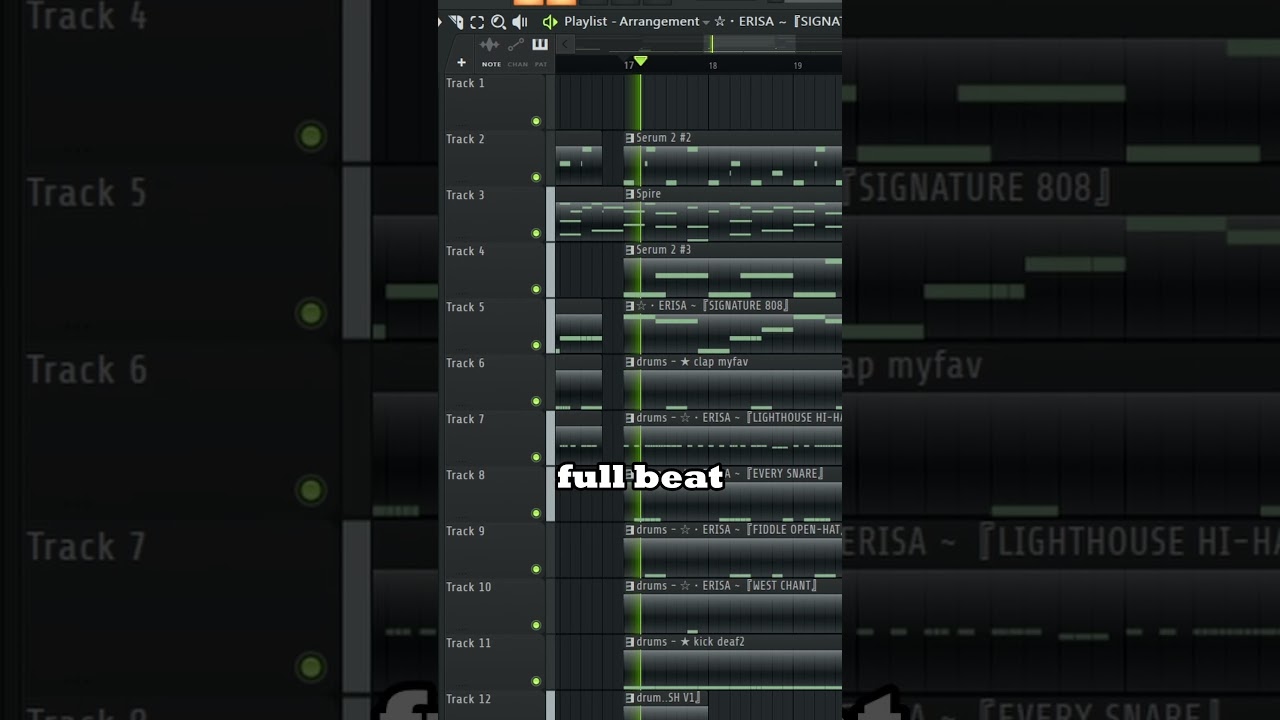Screen dimensions: 1280x720
Task: Add a track with the plus button
Action: click(461, 63)
